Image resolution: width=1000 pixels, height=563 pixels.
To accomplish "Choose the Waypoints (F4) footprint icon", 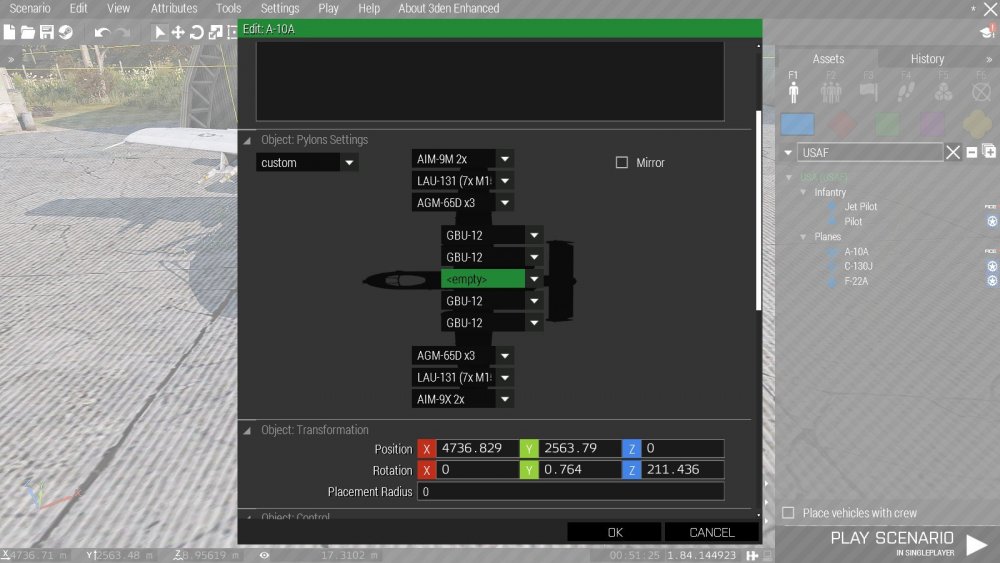I will [906, 91].
